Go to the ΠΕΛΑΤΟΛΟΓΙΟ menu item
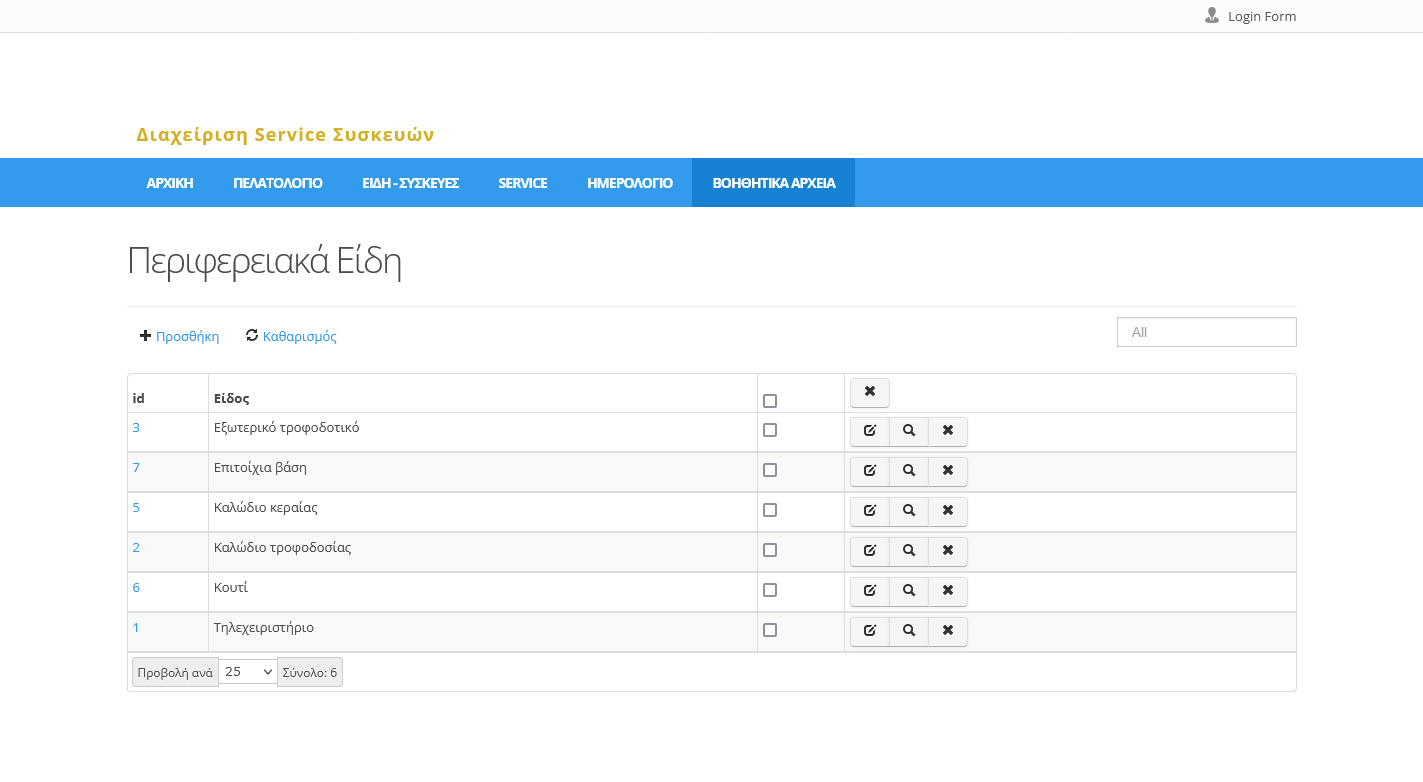Image resolution: width=1423 pixels, height=782 pixels. click(x=277, y=183)
